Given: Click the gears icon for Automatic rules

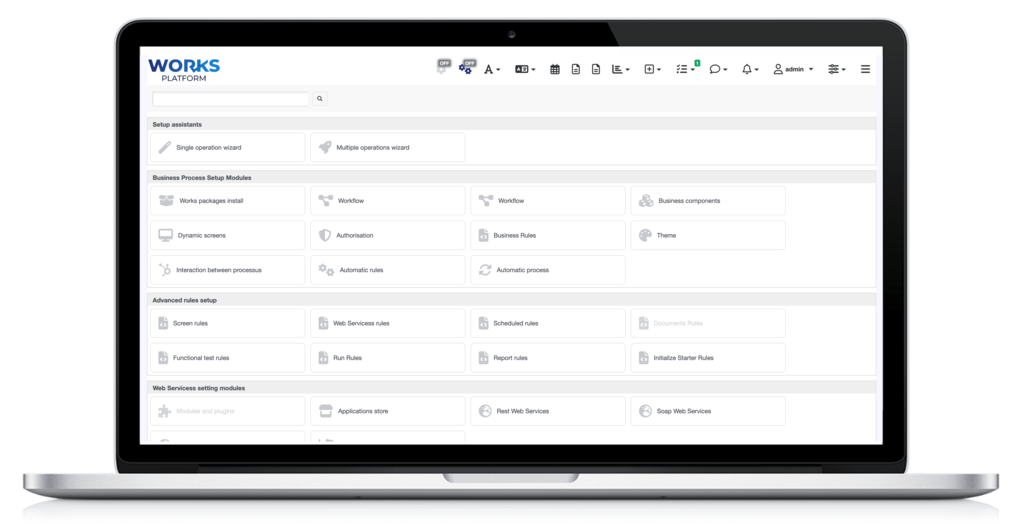Looking at the screenshot, I should pos(326,270).
